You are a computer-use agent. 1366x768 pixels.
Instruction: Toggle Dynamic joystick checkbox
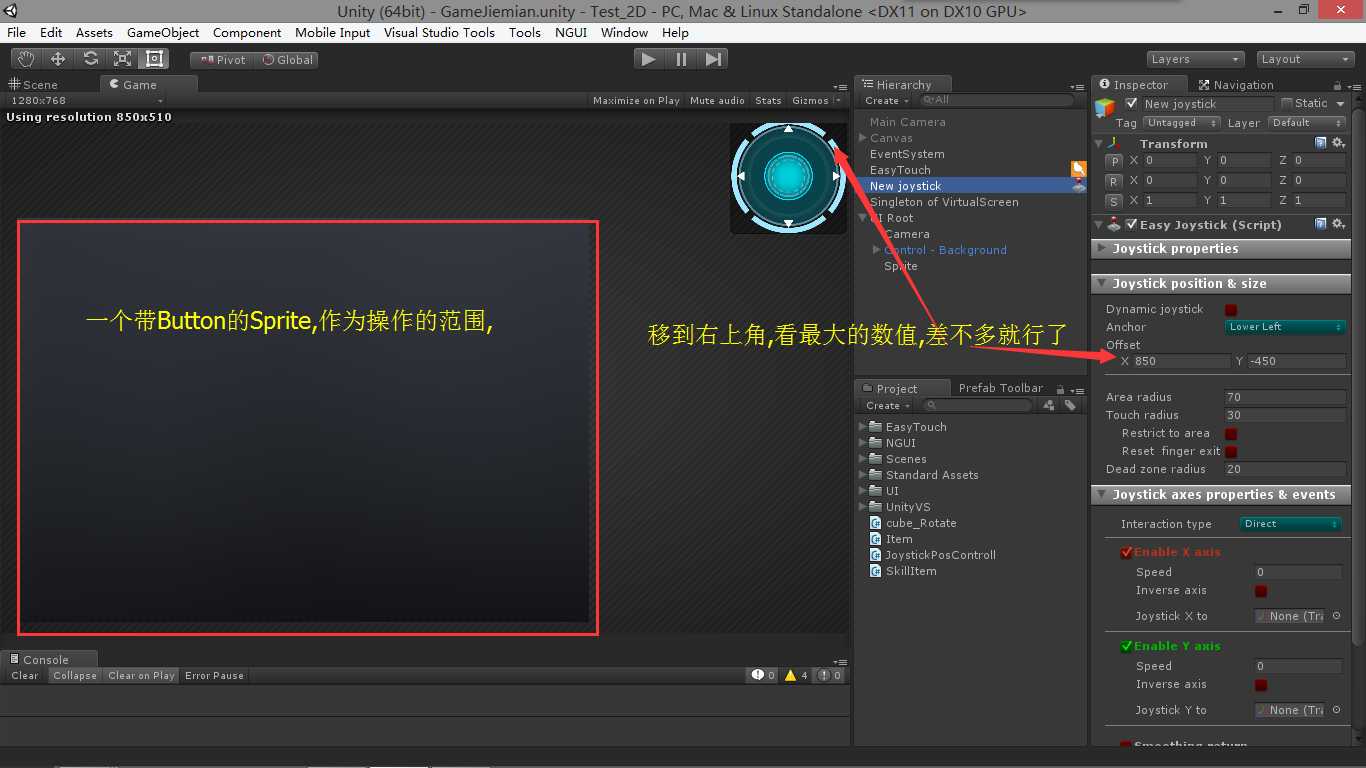pyautogui.click(x=1231, y=309)
